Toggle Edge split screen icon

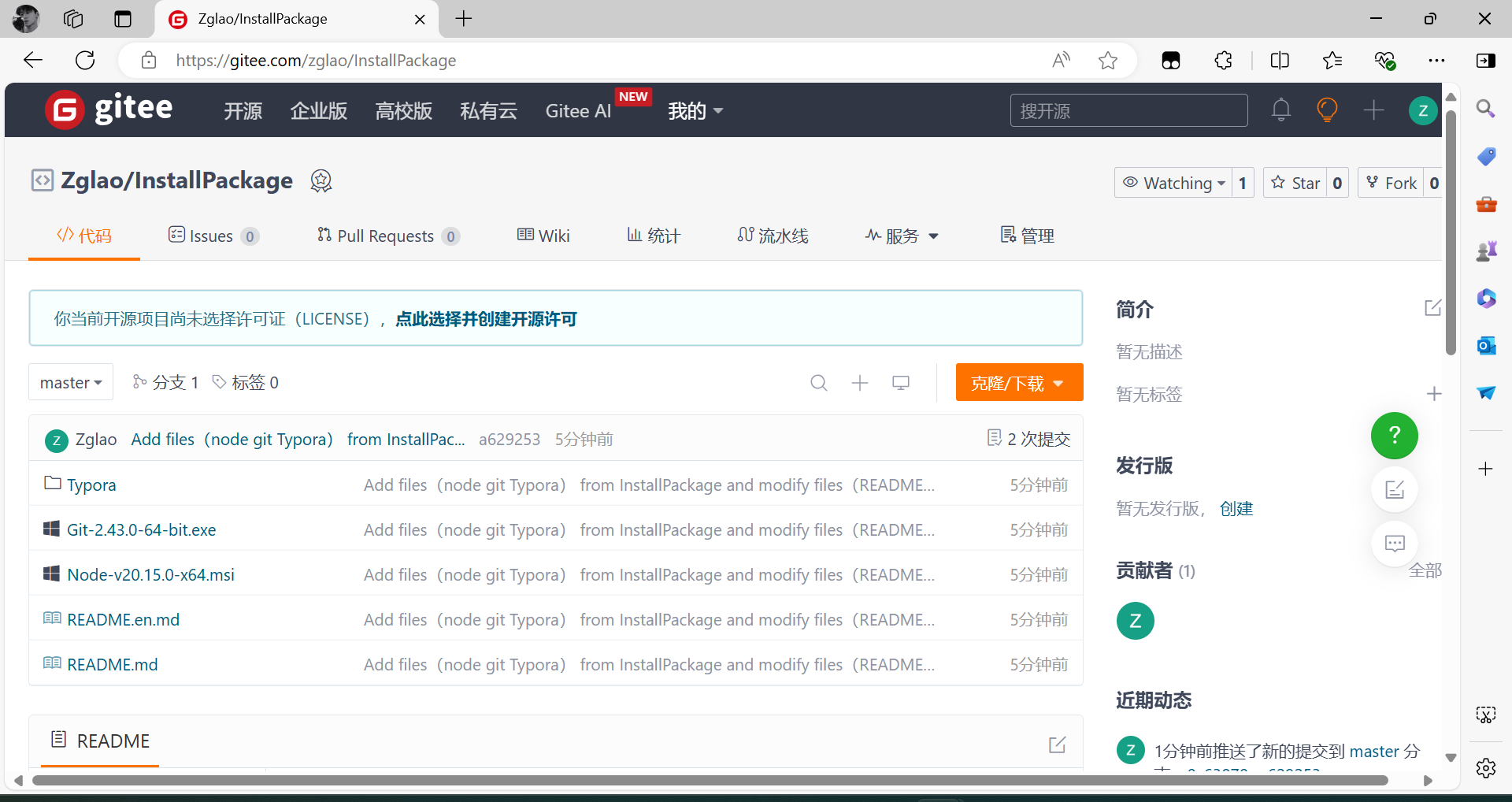1280,61
